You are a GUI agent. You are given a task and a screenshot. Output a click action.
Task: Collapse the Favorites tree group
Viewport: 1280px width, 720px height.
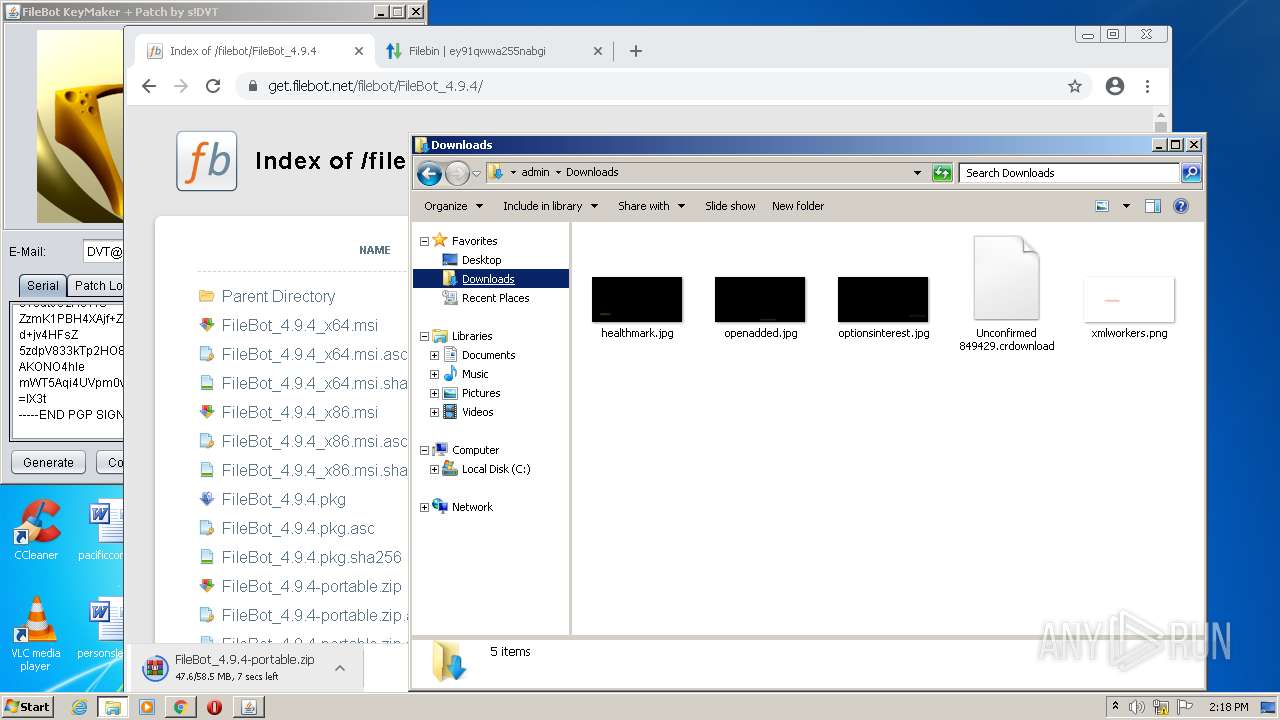click(424, 241)
